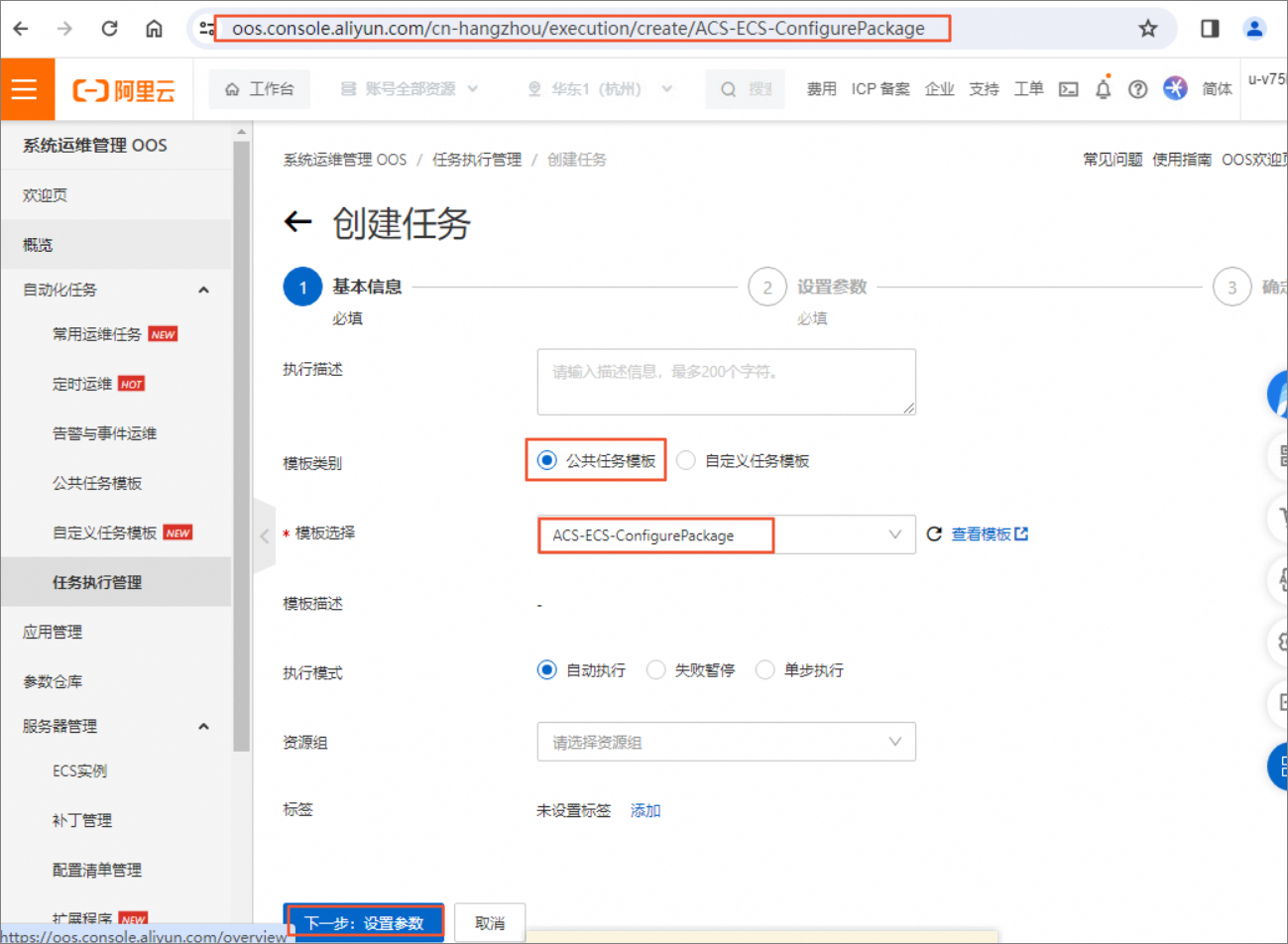Viewport: 1288px width, 944px height.
Task: Open the 查看模板 link
Action: 990,534
